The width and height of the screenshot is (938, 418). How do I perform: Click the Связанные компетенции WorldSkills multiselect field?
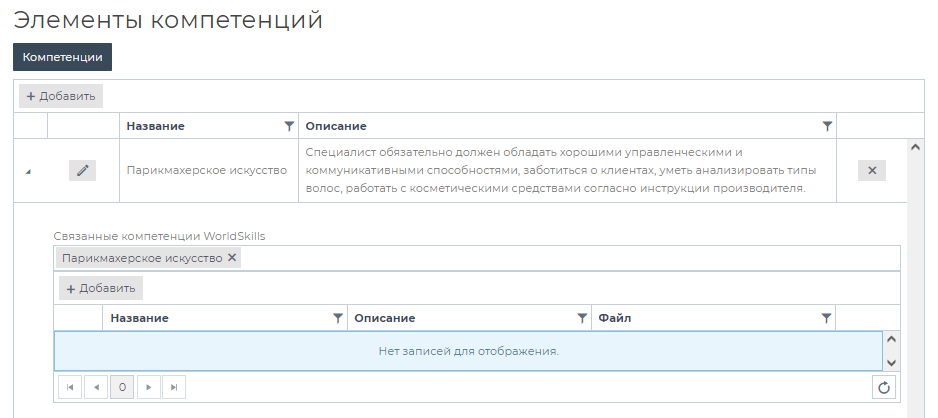click(560, 258)
